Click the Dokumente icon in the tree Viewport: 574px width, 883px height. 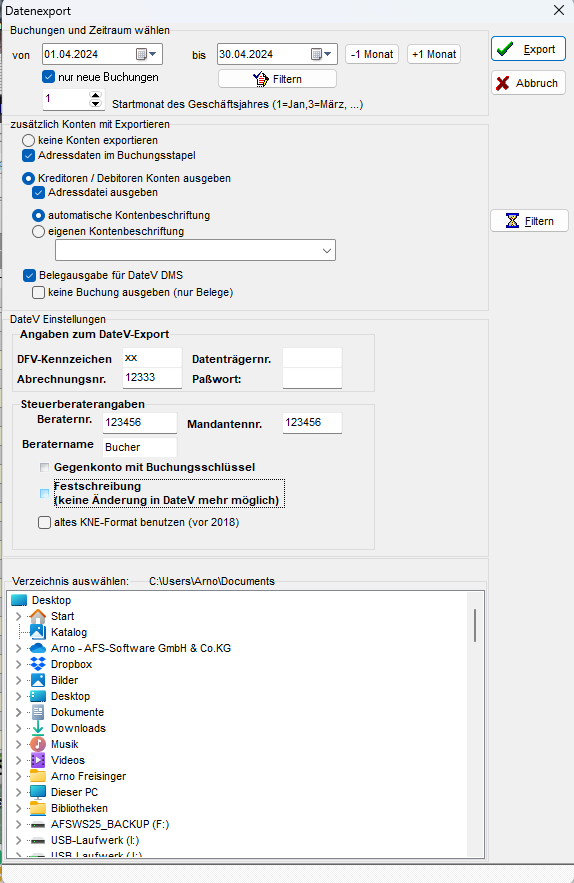click(x=38, y=712)
